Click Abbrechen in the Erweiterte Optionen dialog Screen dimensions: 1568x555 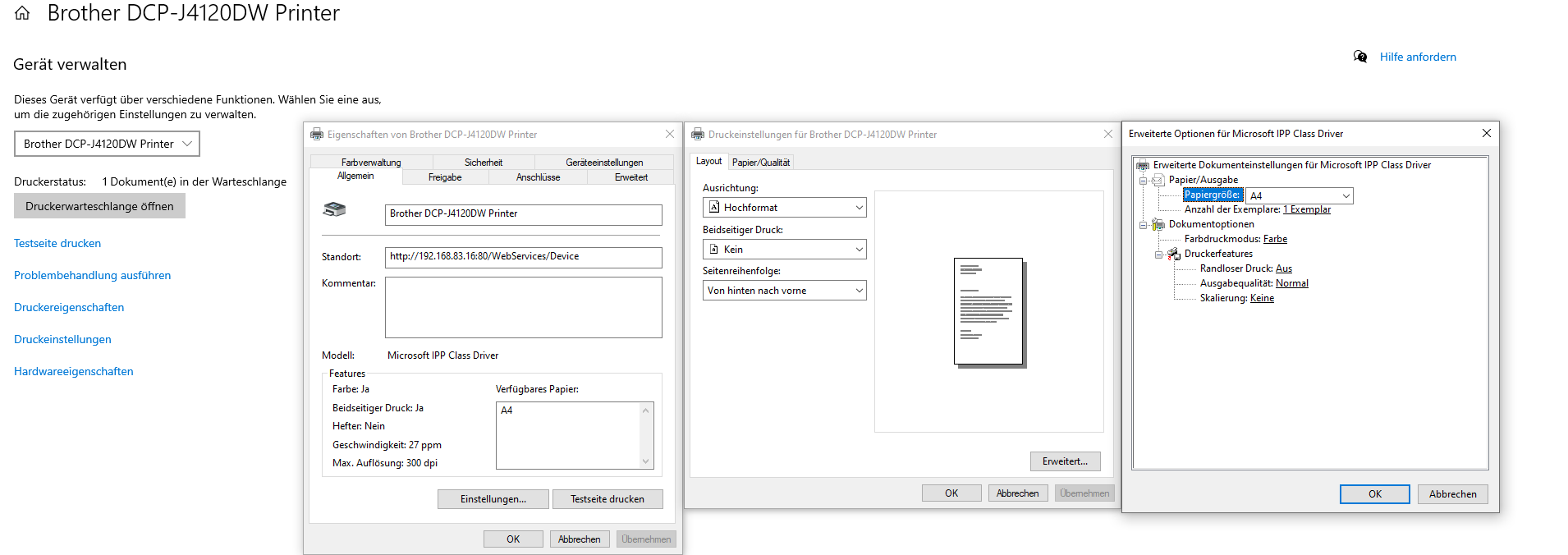coord(1453,494)
